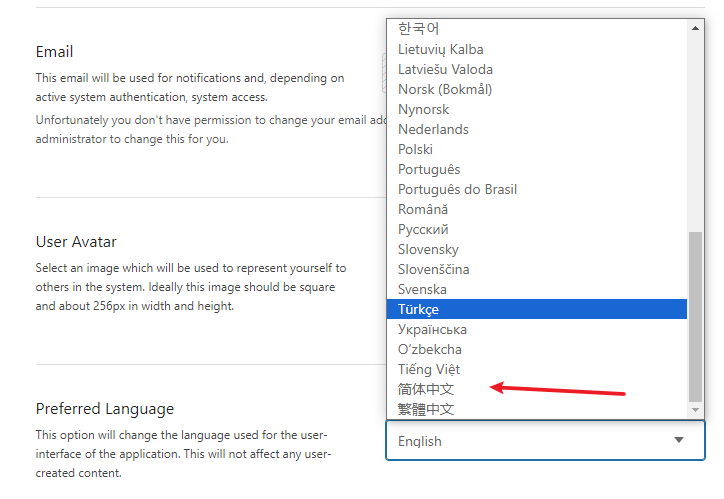Click the dropdown arrow beside English
This screenshot has height=499, width=724.
pyautogui.click(x=679, y=440)
